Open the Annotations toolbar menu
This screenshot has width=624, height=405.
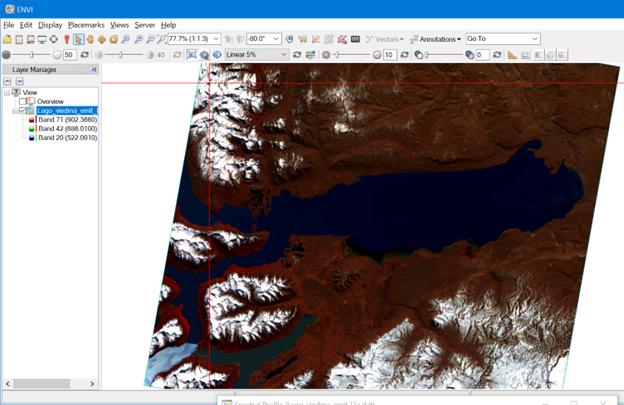435,39
